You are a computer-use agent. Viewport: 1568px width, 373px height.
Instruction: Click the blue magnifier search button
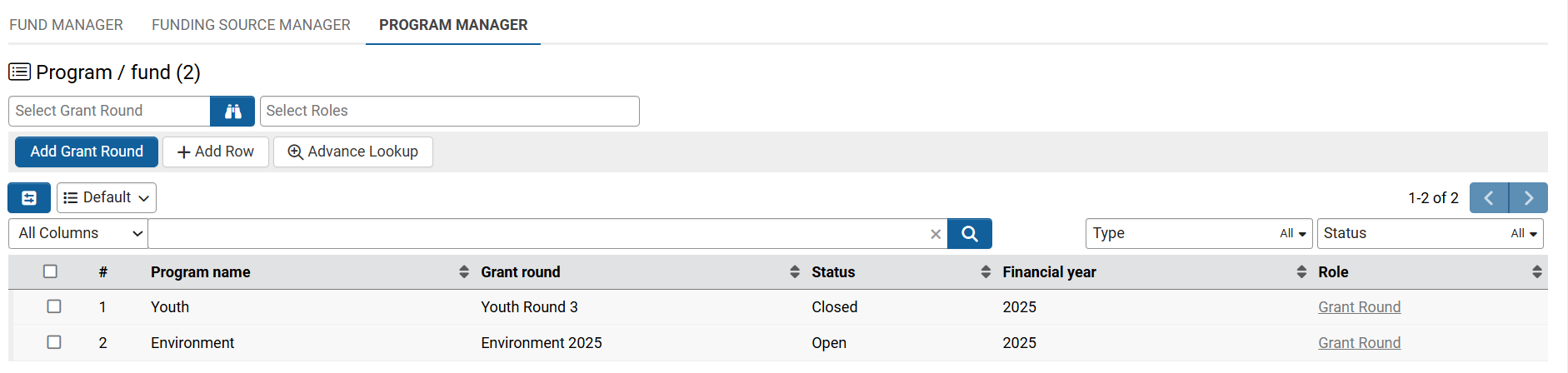[x=970, y=234]
